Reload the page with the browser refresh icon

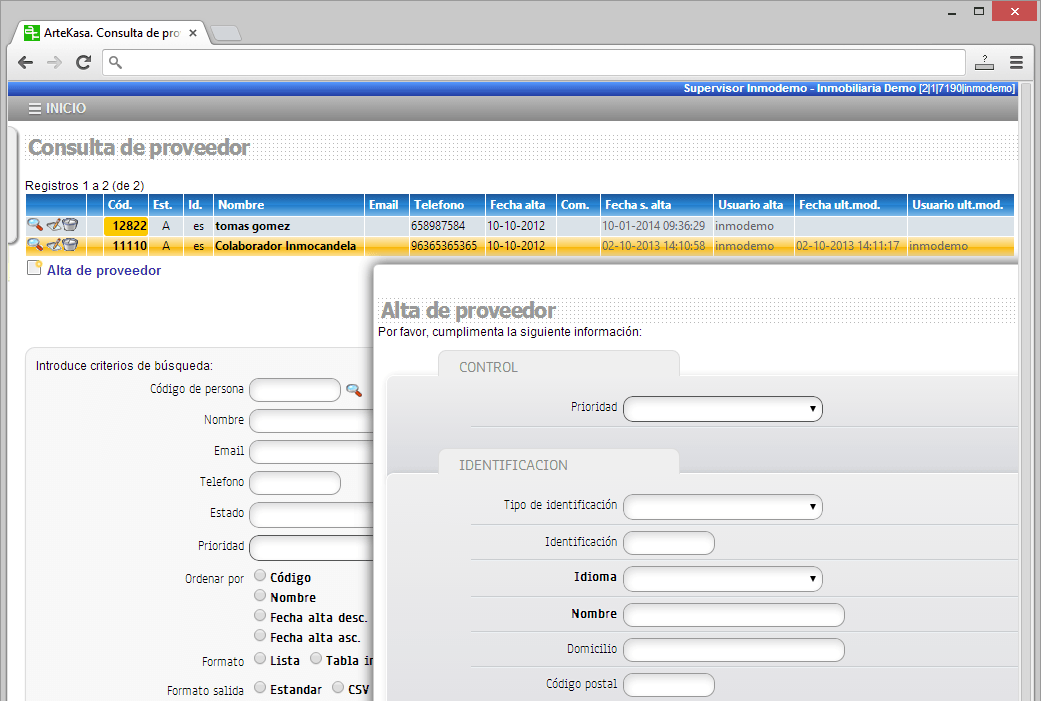click(84, 62)
